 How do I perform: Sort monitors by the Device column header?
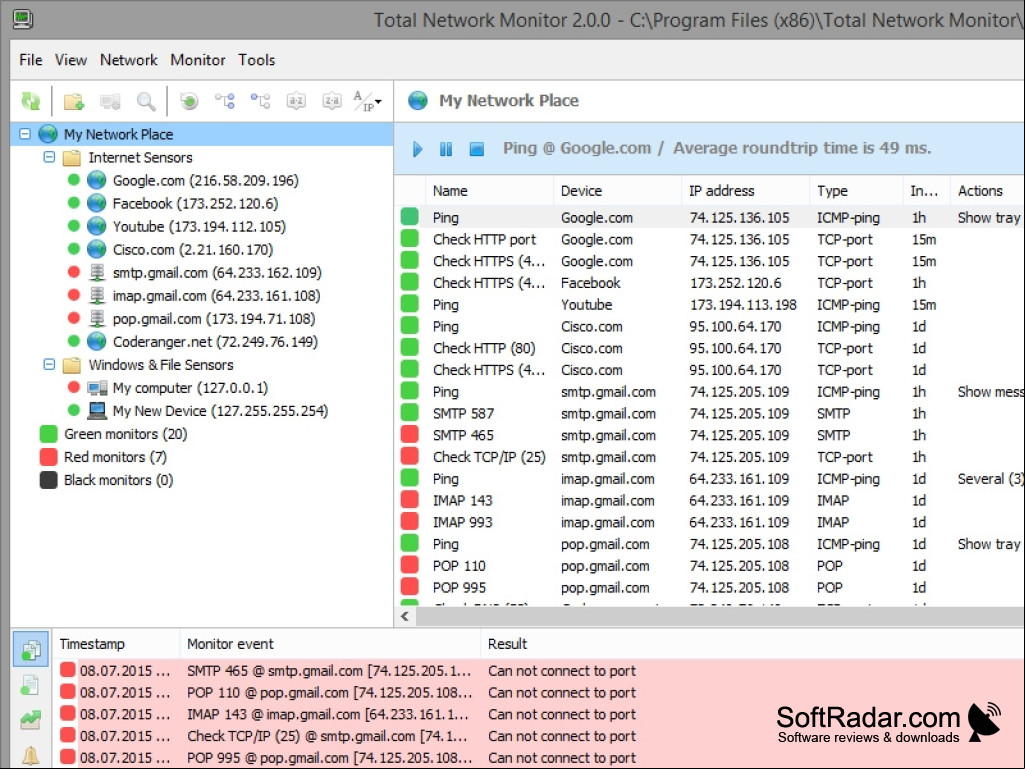coord(618,191)
